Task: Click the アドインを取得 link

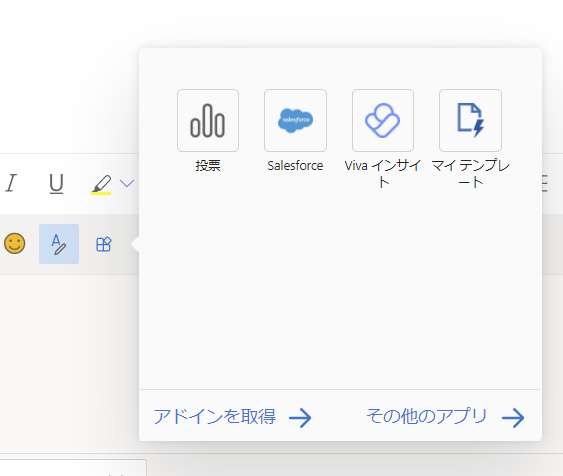Action: pyautogui.click(x=232, y=417)
